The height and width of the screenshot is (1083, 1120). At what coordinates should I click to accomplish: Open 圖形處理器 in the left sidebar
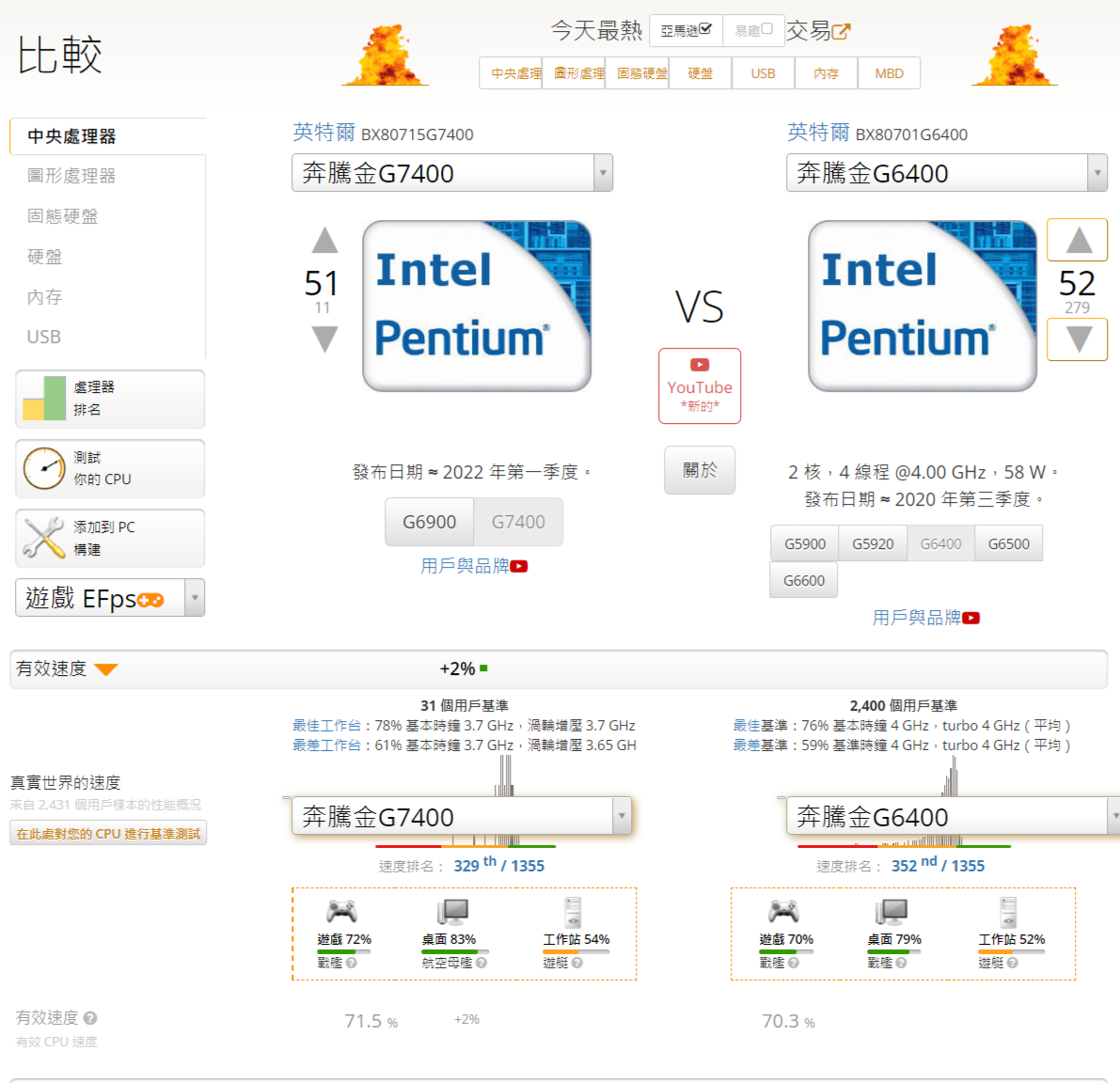click(x=71, y=177)
